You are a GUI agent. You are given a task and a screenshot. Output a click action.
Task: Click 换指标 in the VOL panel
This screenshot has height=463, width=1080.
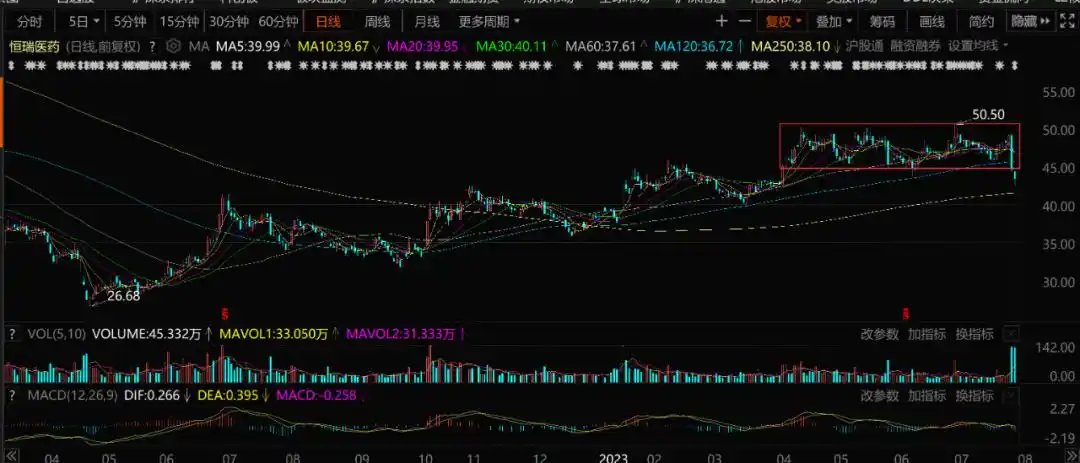coord(975,335)
